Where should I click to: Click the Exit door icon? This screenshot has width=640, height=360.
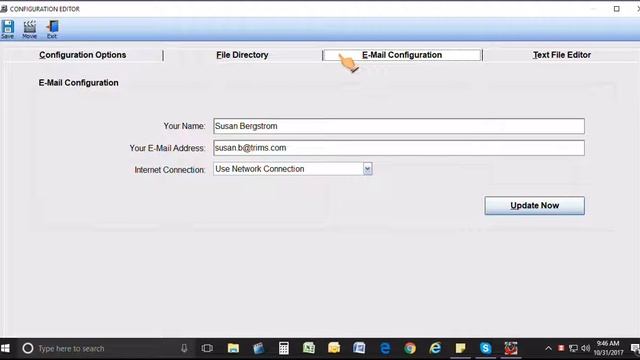point(52,29)
